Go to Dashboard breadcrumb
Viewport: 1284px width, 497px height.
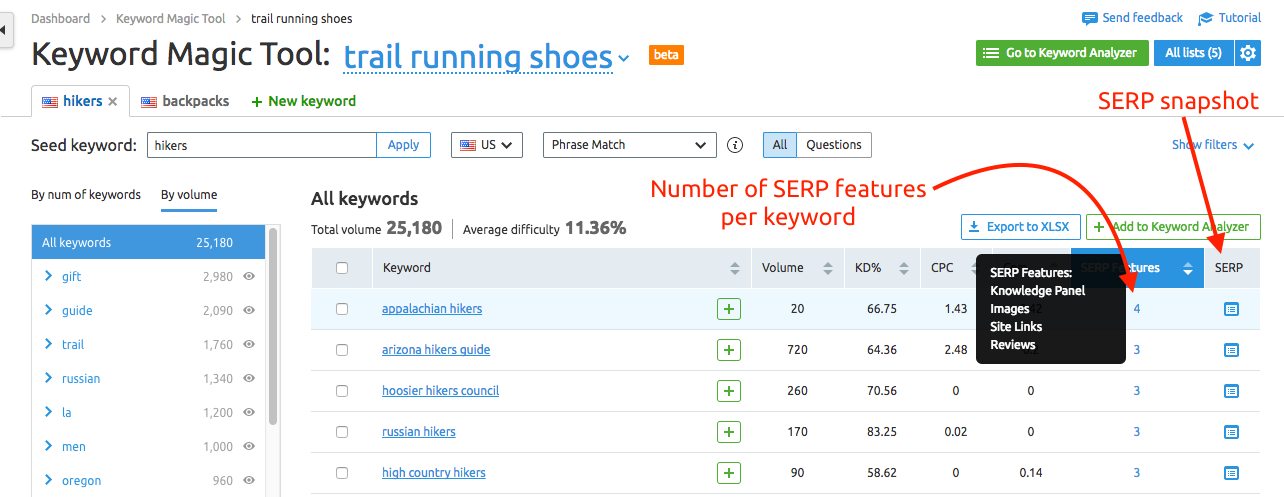[60, 18]
